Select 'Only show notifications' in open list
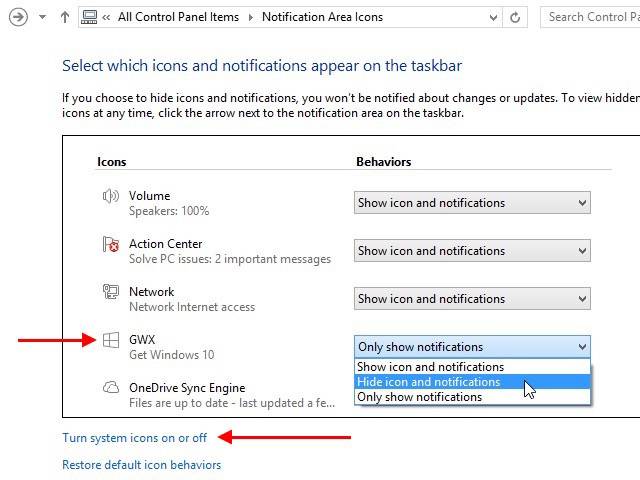The image size is (640, 480). tap(472, 397)
